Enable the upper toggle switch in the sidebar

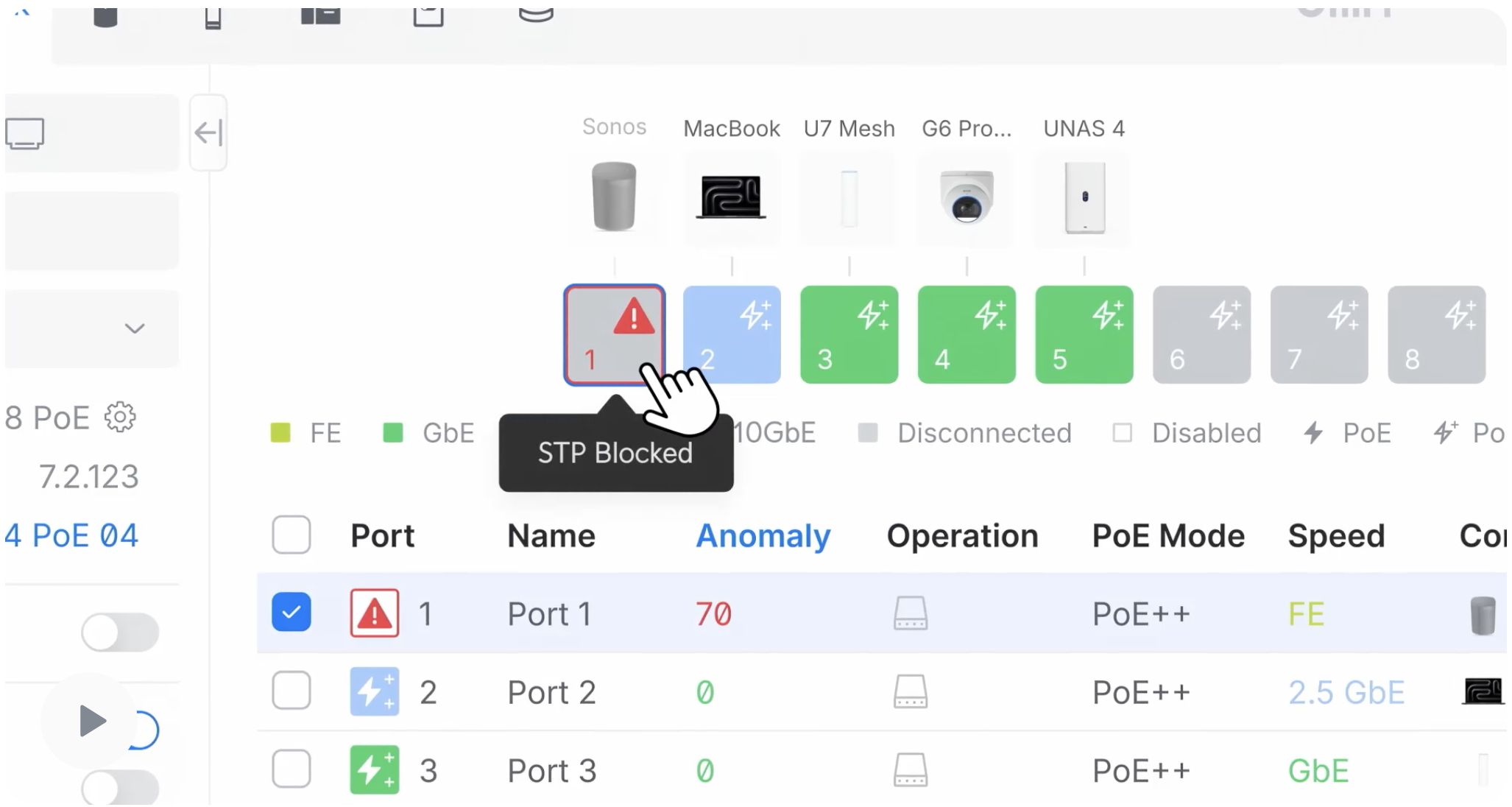coord(121,632)
